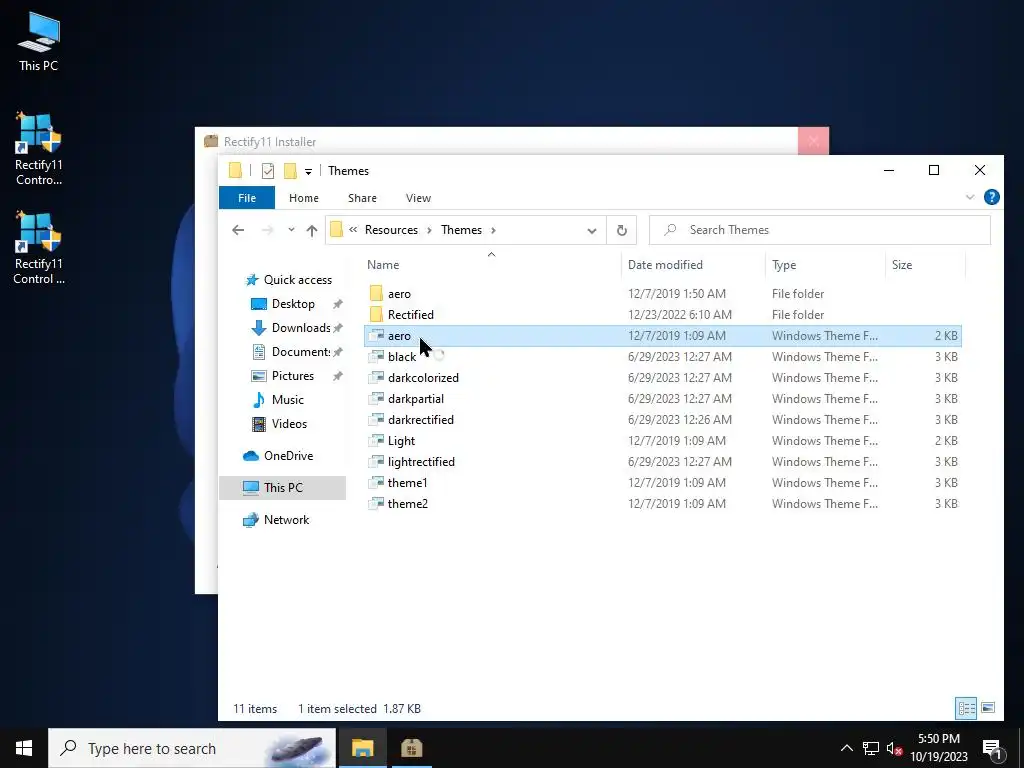Open the File menu tab
Image resolution: width=1024 pixels, height=768 pixels.
[x=247, y=198]
